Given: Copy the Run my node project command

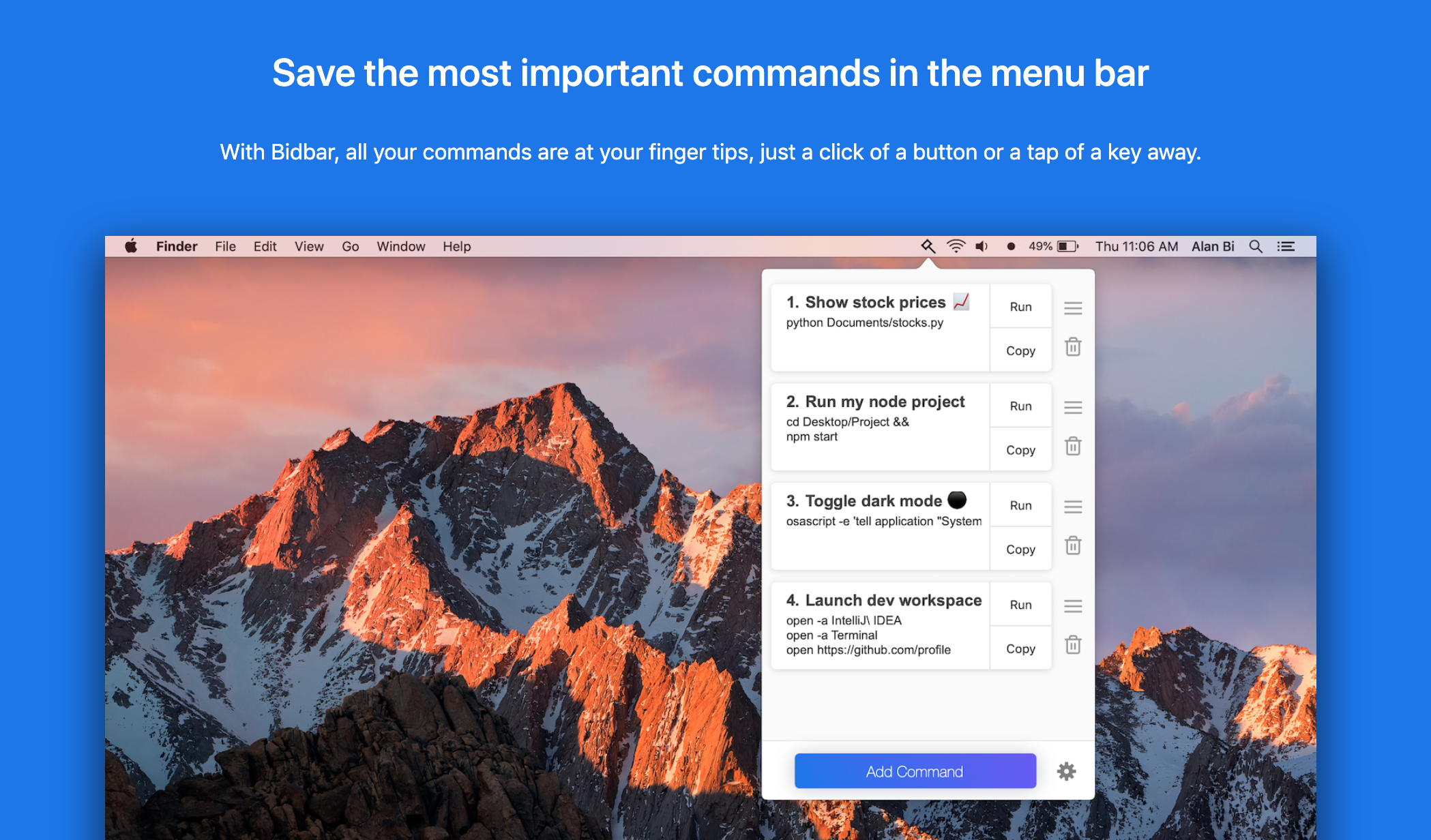Looking at the screenshot, I should pos(1020,450).
